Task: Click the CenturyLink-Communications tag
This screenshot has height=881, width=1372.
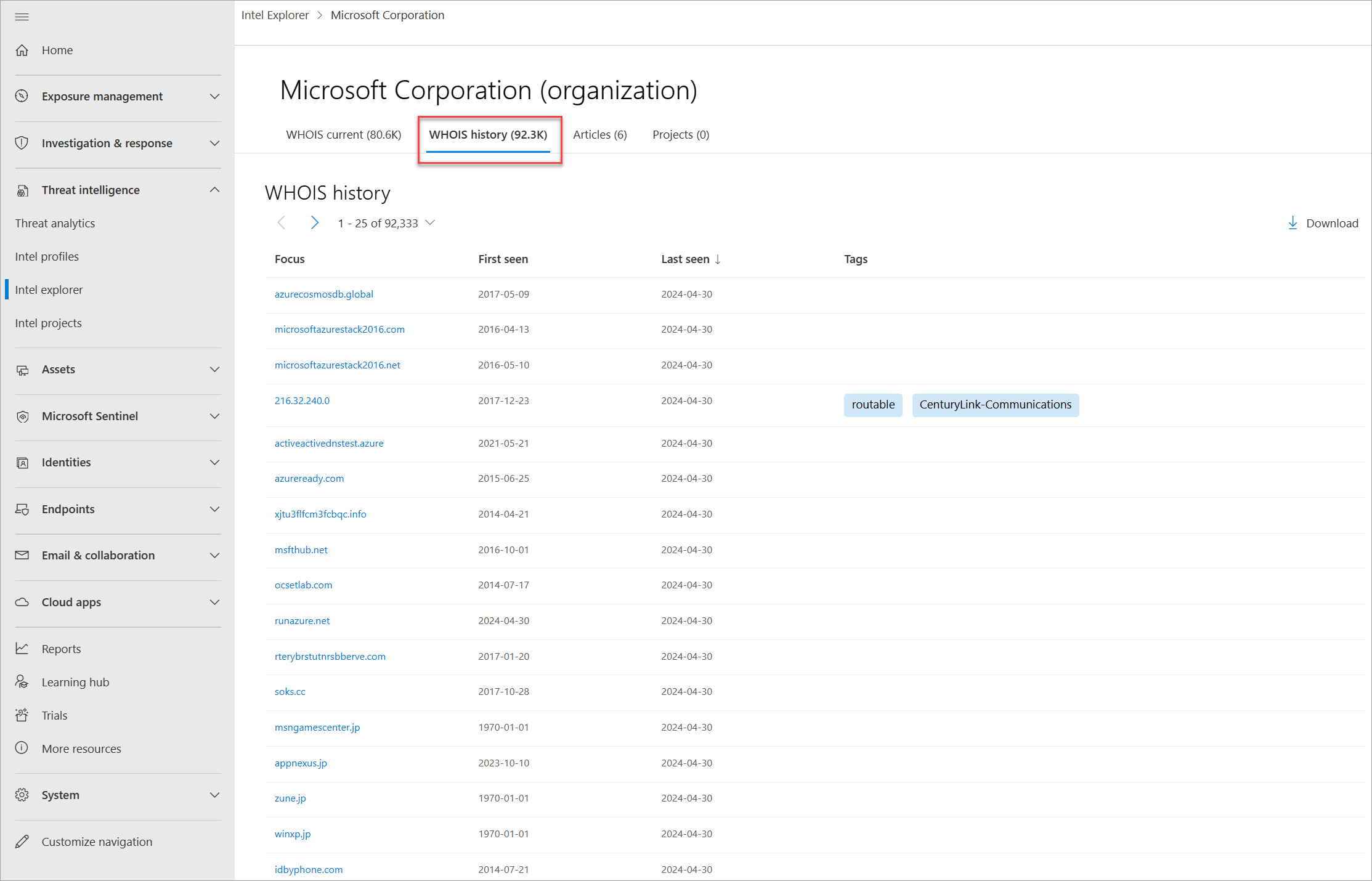Action: [x=995, y=405]
